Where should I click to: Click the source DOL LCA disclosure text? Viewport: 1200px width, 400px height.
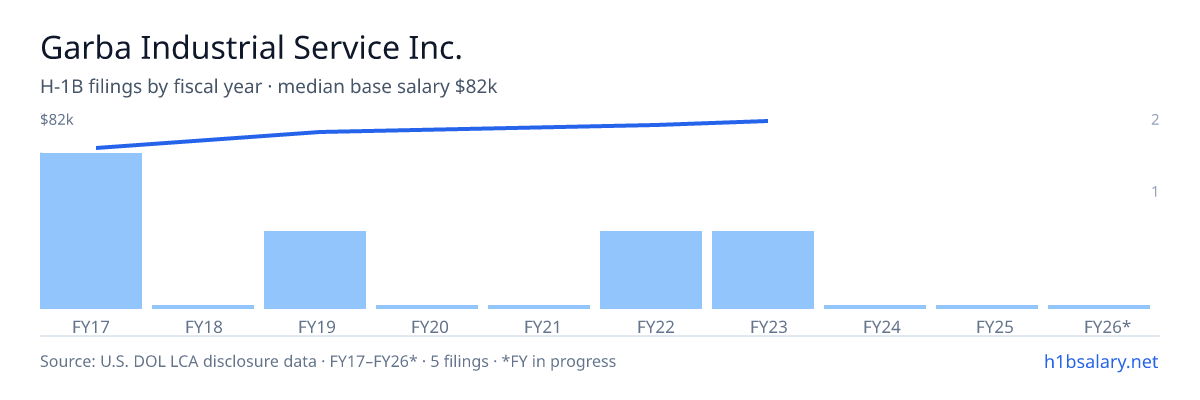click(x=328, y=361)
